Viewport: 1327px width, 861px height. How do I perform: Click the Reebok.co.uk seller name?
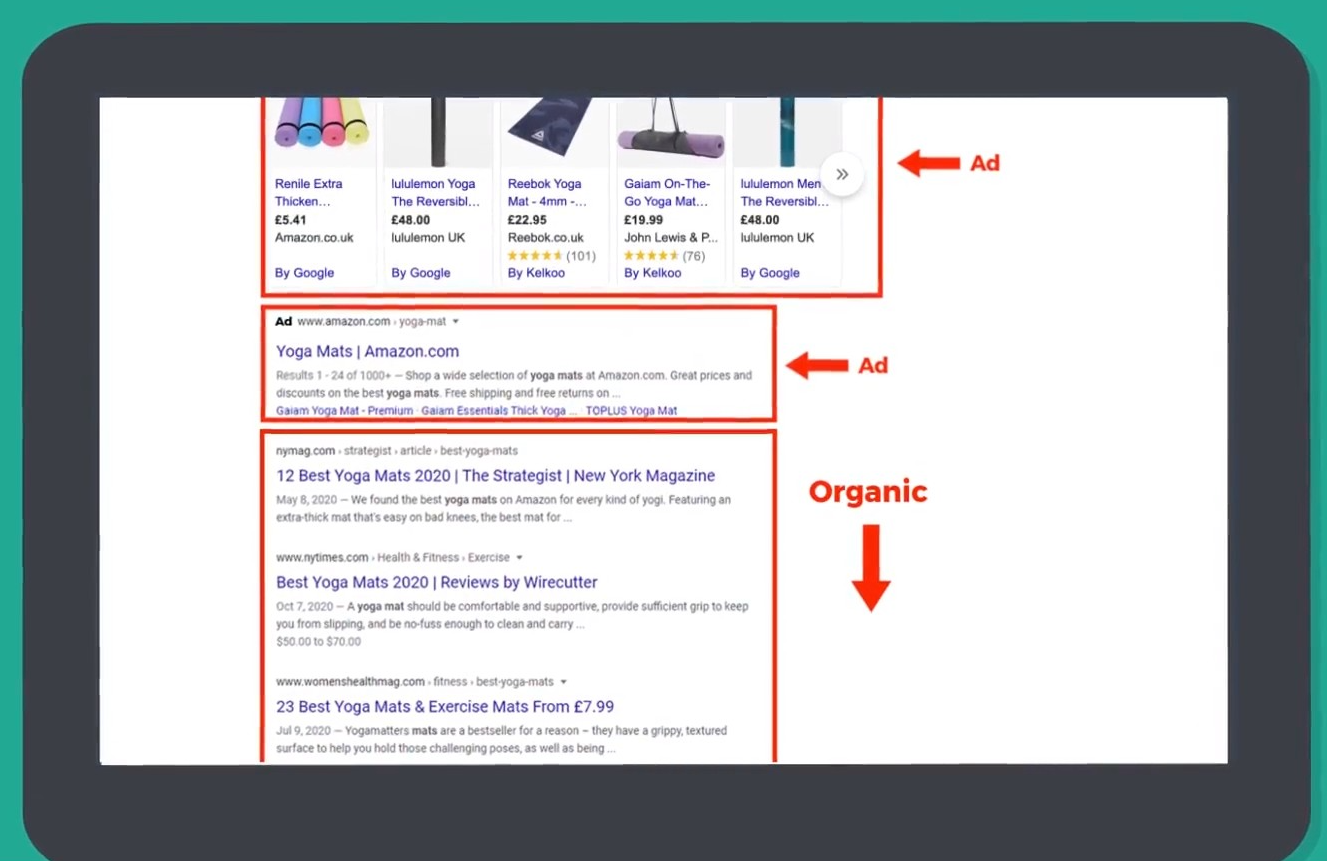click(x=546, y=238)
